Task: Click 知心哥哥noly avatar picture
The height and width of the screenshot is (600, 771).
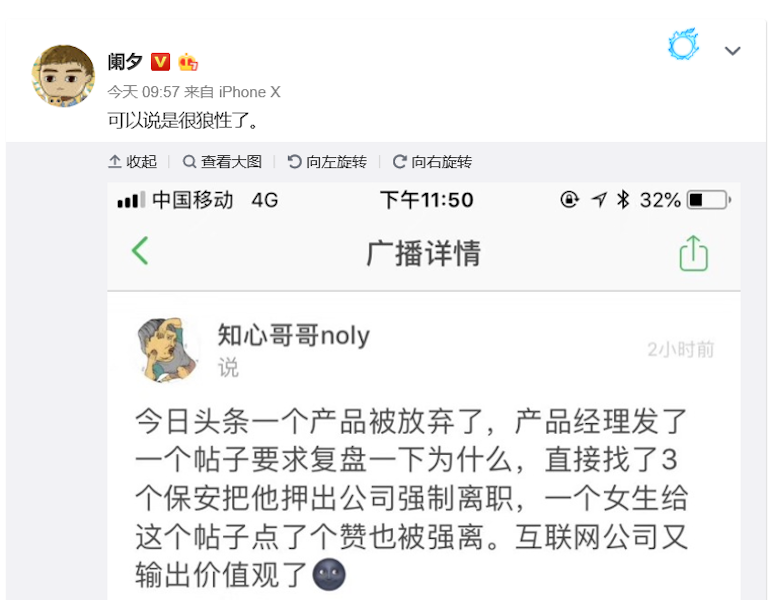Action: 167,350
